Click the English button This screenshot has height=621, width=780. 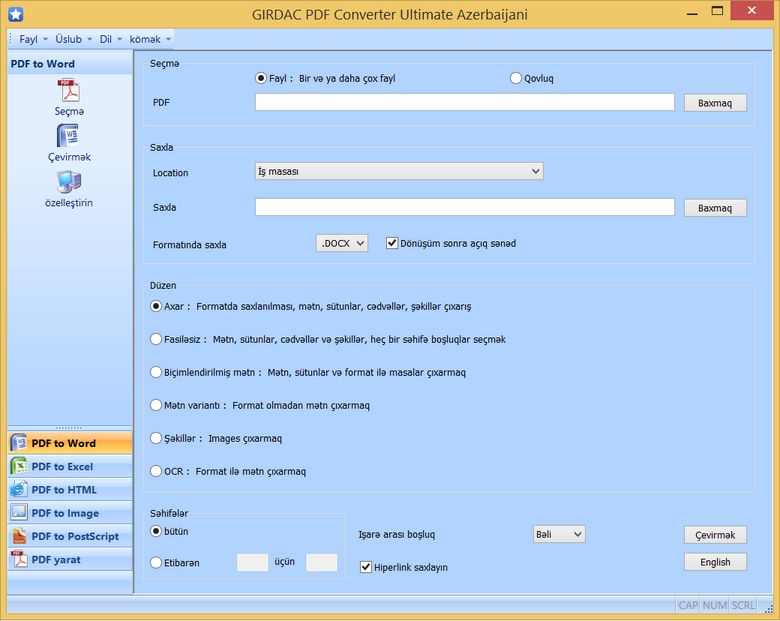pyautogui.click(x=715, y=562)
